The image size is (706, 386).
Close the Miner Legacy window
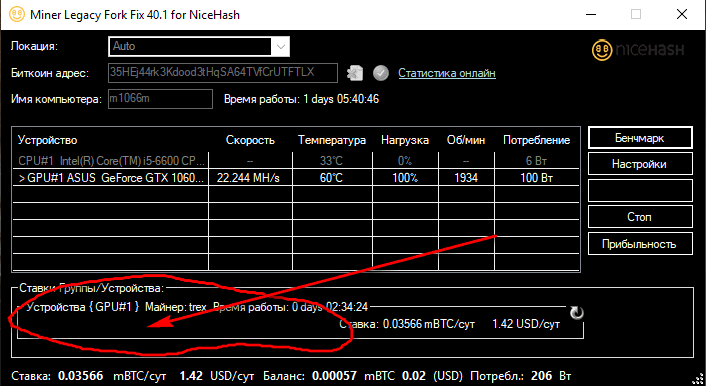coord(682,14)
